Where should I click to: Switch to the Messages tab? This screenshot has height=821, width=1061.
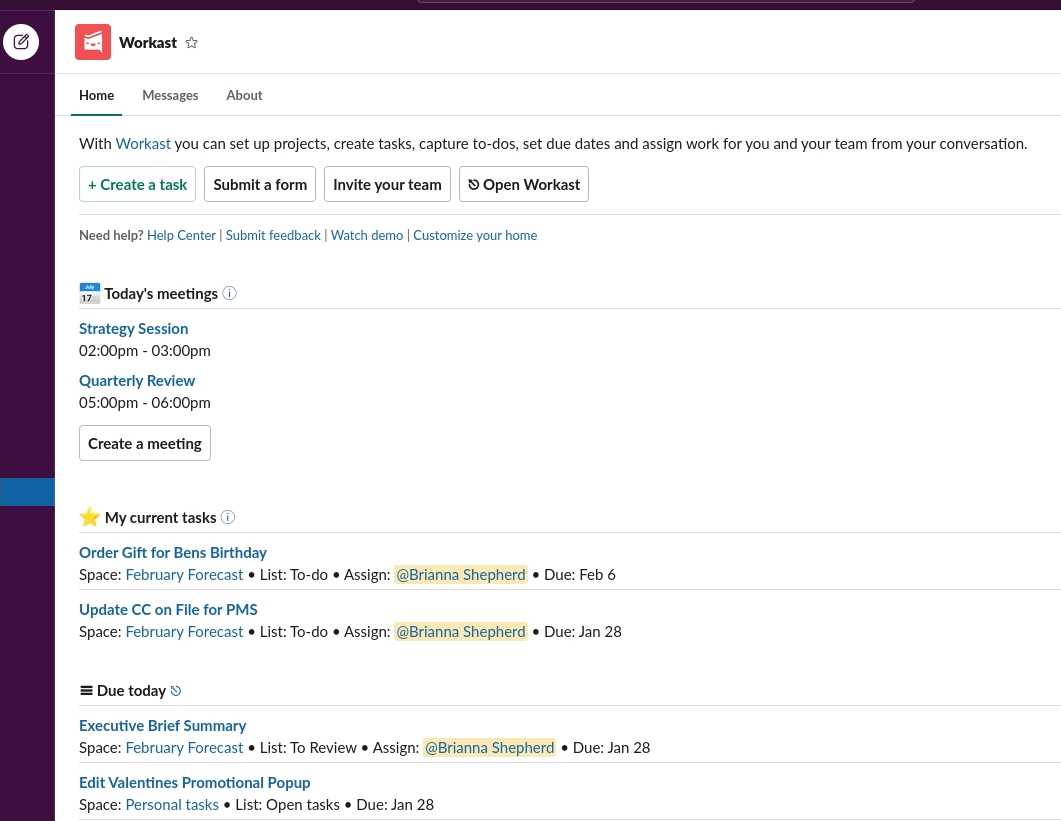tap(170, 95)
